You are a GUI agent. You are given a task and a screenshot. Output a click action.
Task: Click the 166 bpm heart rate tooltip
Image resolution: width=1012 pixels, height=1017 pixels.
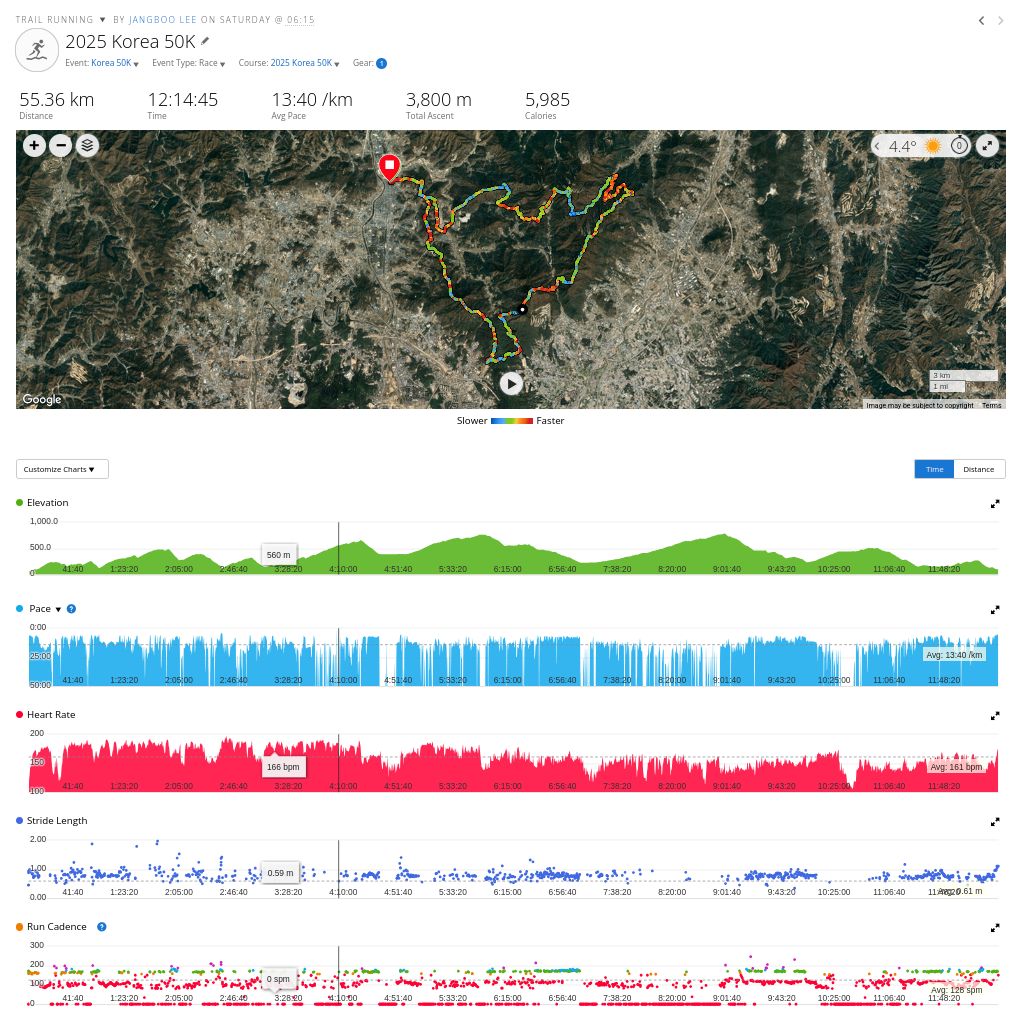(283, 767)
